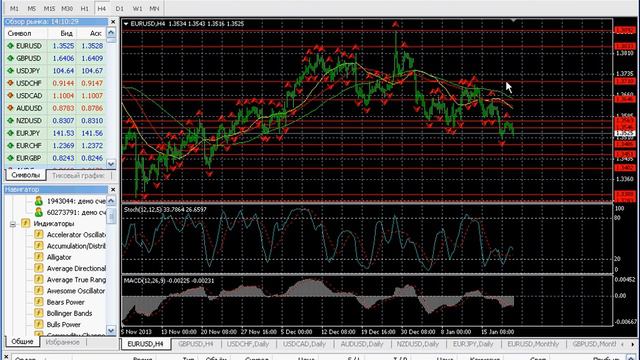This screenshot has height=360, width=640.
Task: Close the Market Watch panel
Action: tap(113, 22)
